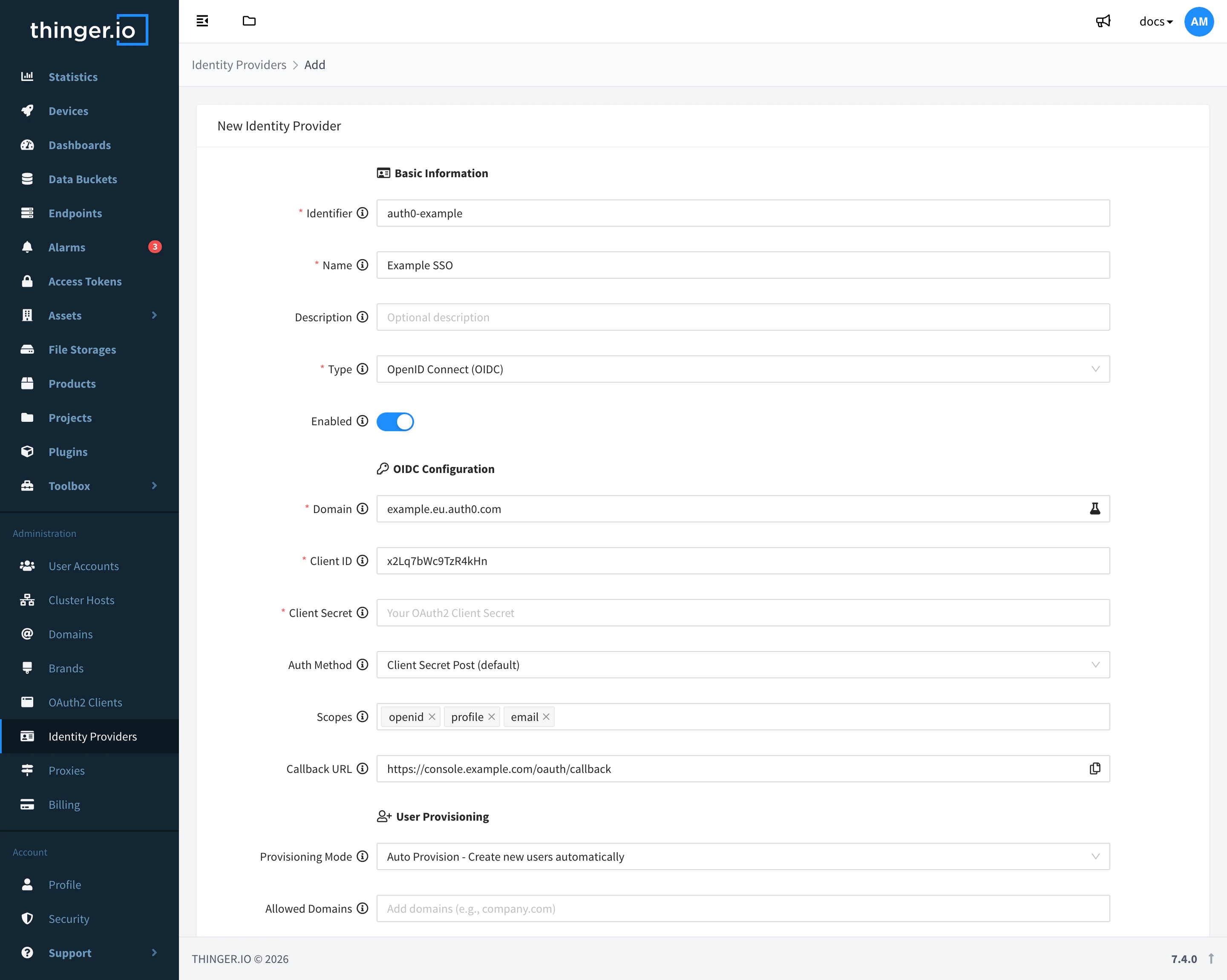Image resolution: width=1227 pixels, height=980 pixels.
Task: Click the Type info icon
Action: 363,369
